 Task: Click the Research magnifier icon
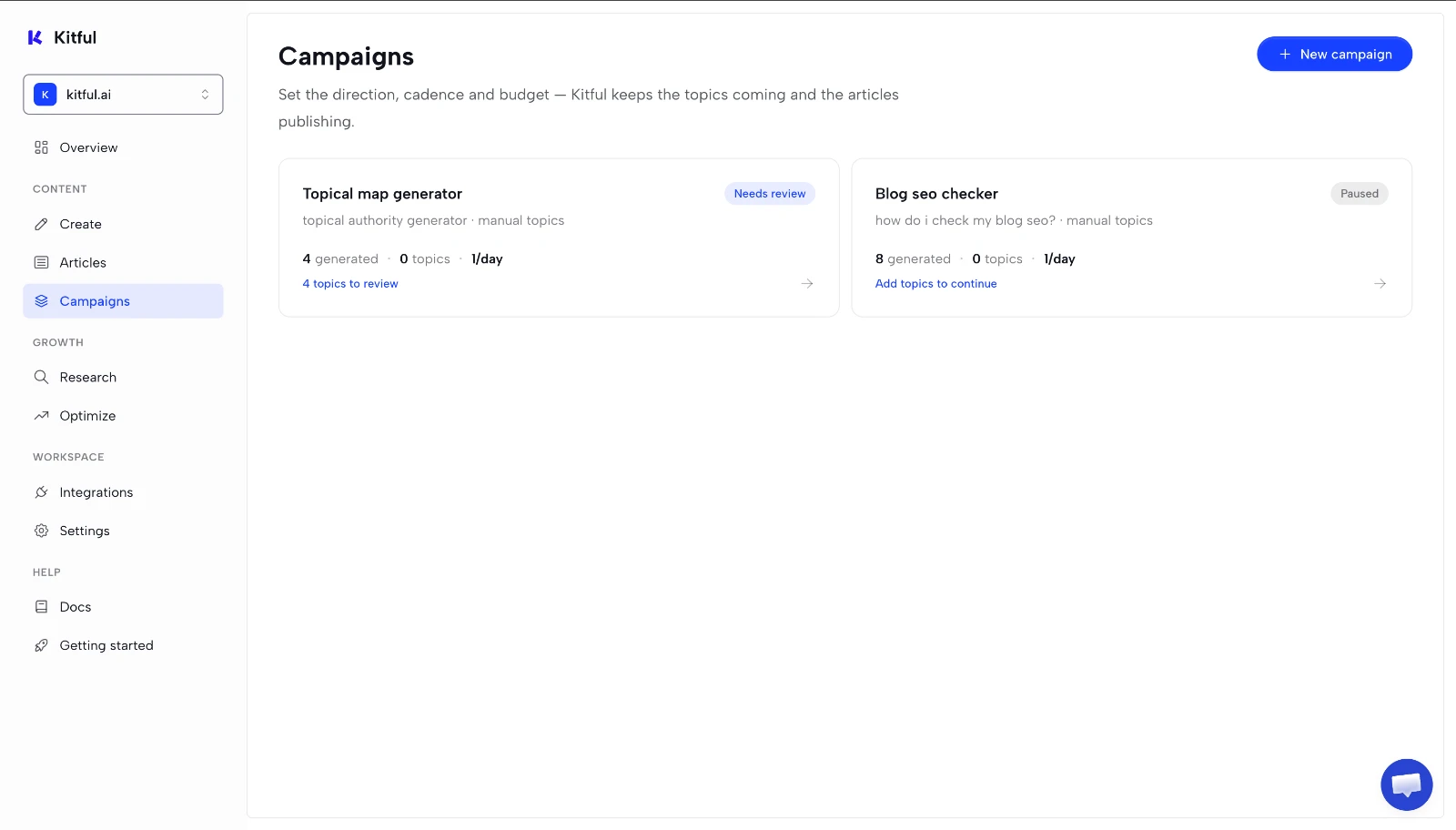(41, 378)
